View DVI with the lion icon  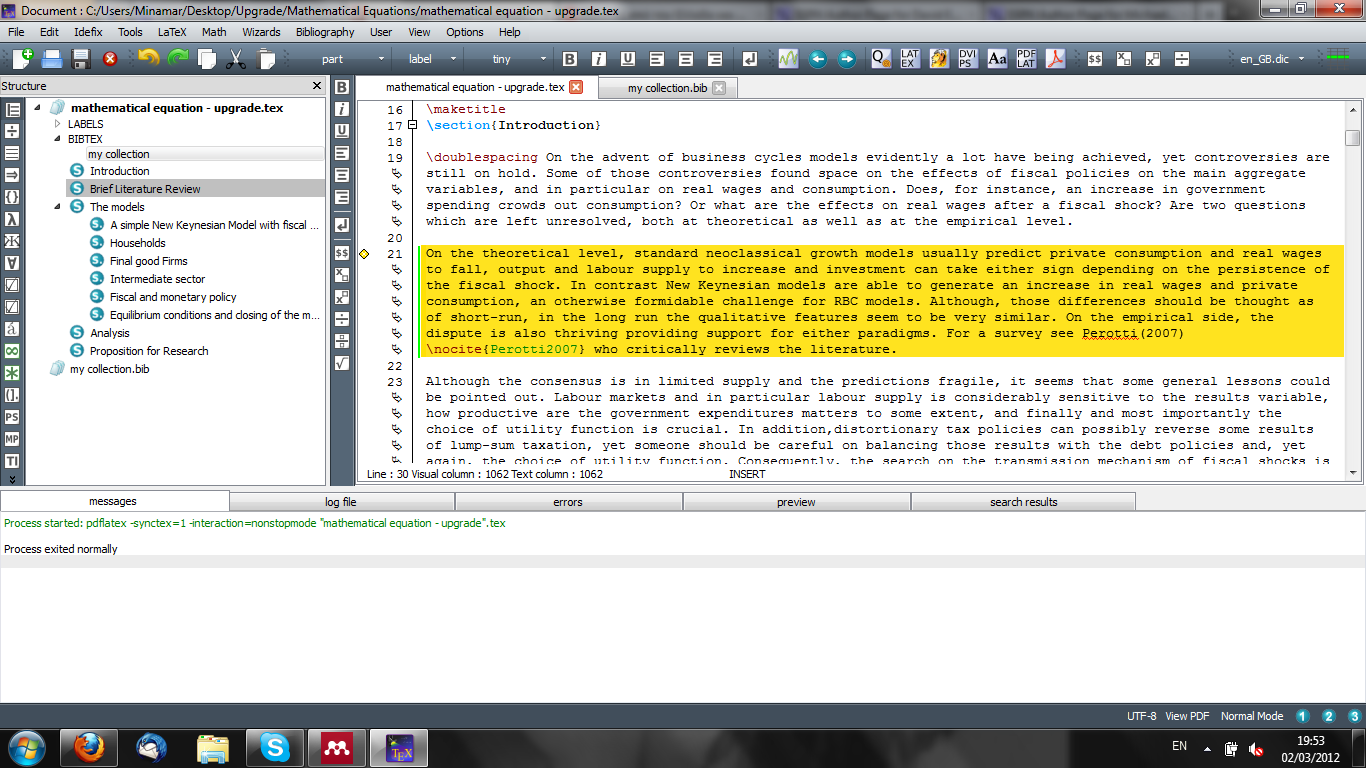click(938, 59)
